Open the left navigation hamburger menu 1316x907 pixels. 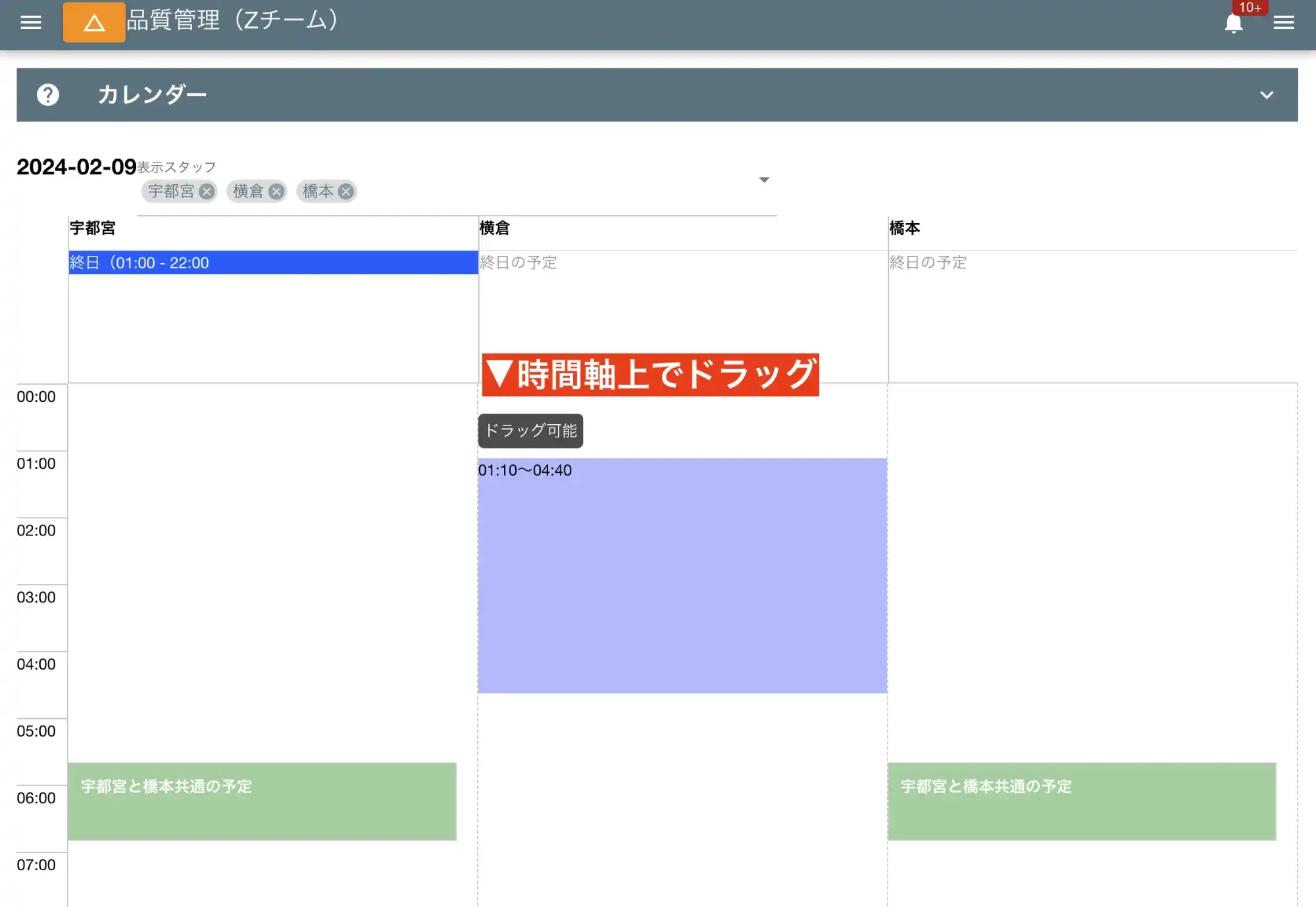30,22
